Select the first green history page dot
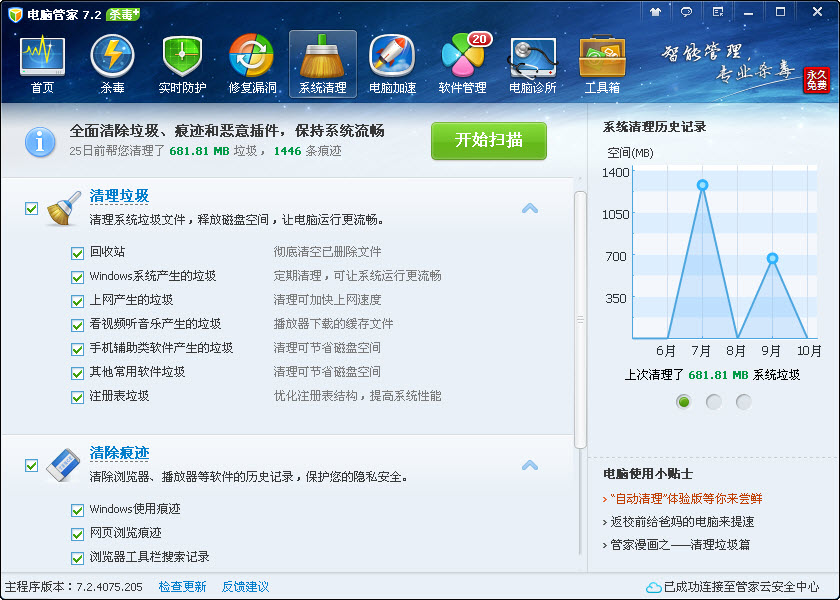Screen dimensions: 840x600 click(684, 401)
